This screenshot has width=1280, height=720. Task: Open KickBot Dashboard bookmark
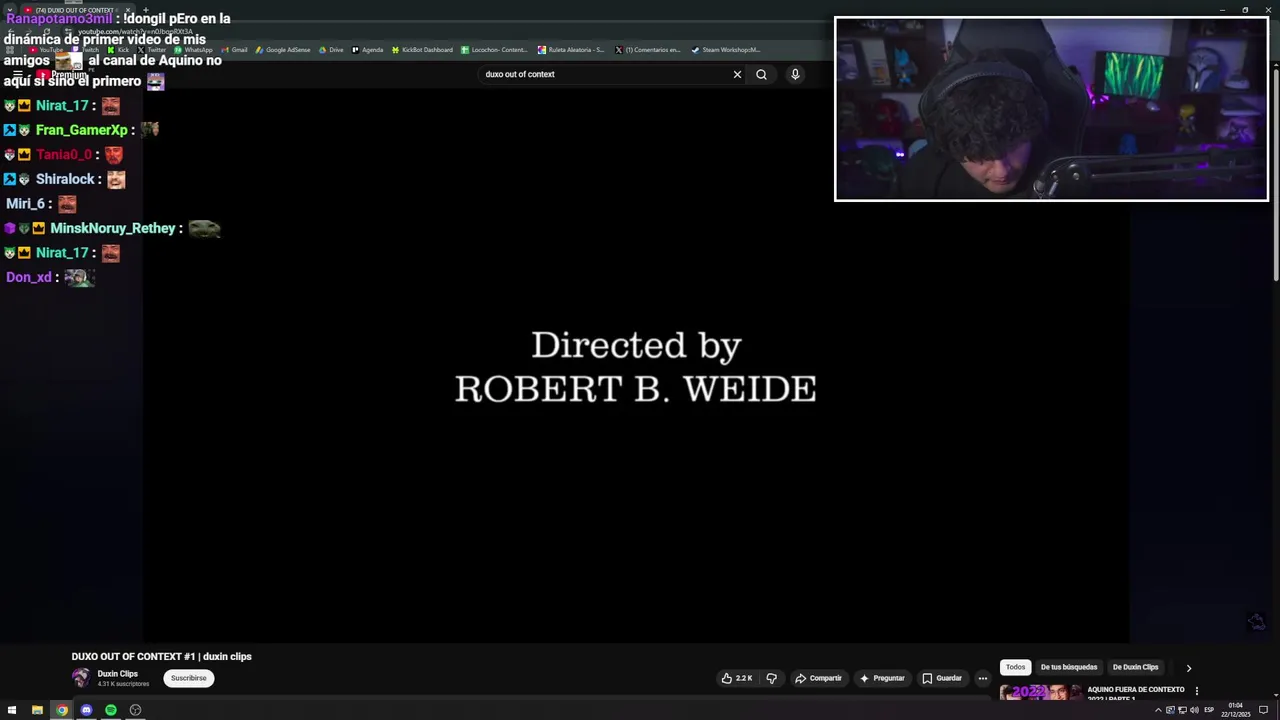(x=422, y=49)
